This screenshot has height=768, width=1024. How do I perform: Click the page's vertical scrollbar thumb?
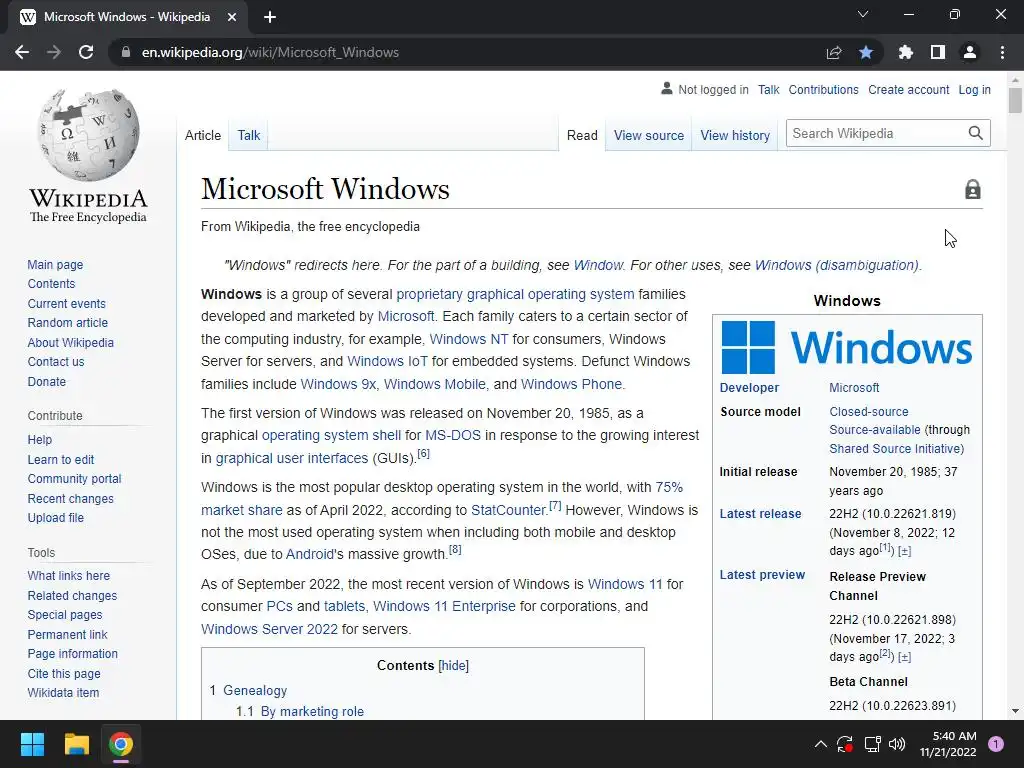pyautogui.click(x=1014, y=101)
